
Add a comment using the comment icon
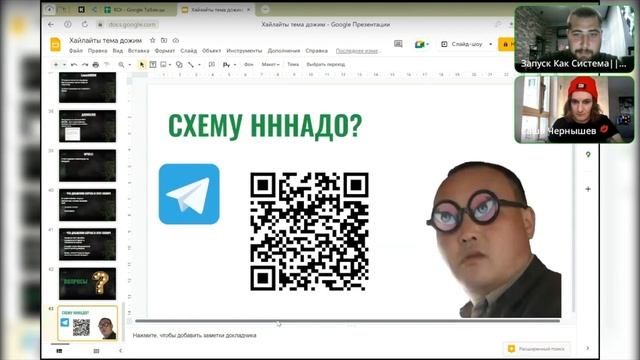(211, 64)
